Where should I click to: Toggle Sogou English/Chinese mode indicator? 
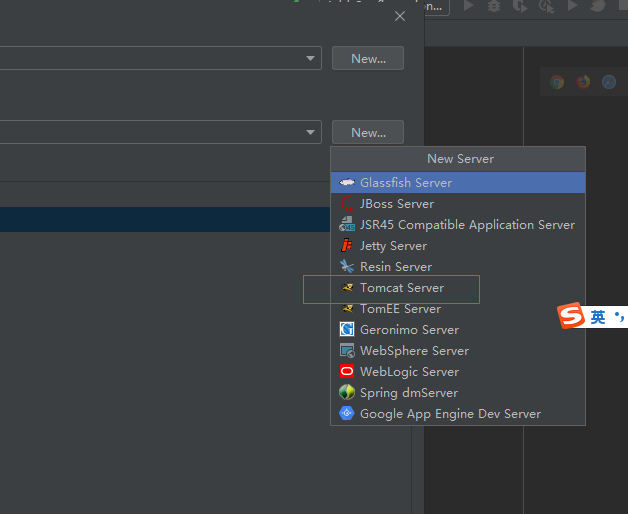(x=598, y=317)
